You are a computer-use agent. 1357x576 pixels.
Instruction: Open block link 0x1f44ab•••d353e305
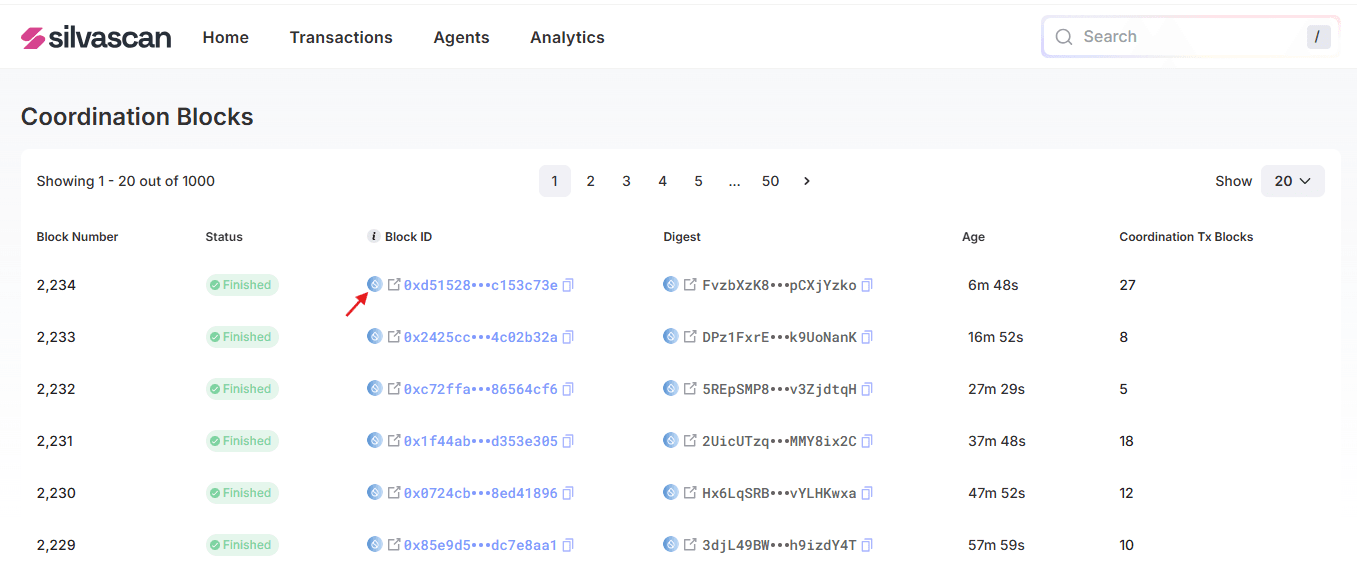point(481,441)
